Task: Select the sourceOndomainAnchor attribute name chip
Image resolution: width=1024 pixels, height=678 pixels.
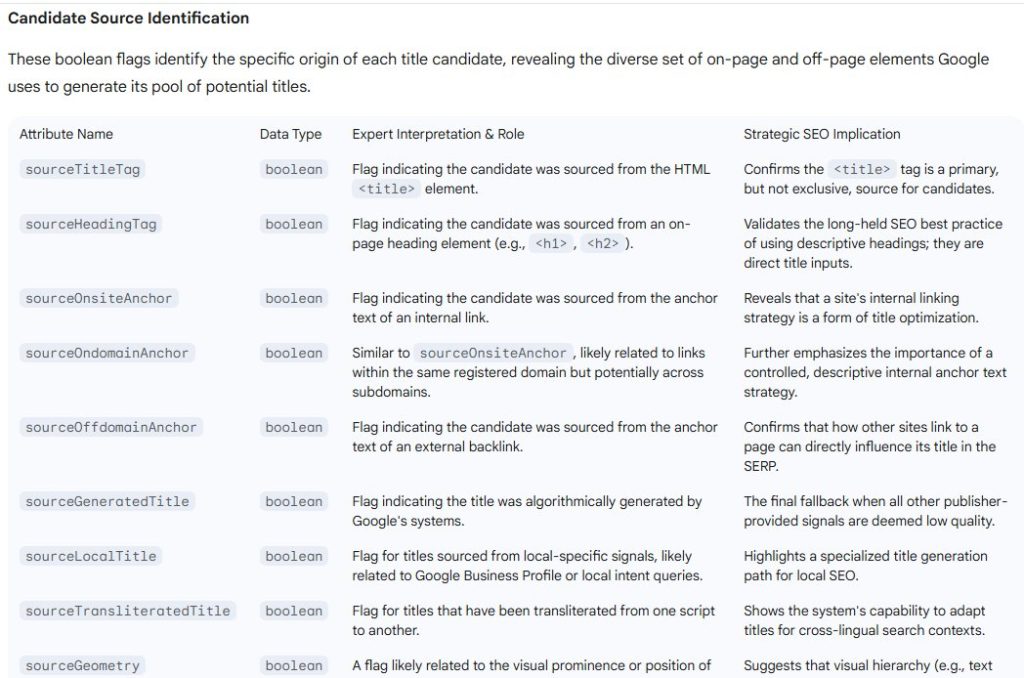Action: [x=107, y=353]
